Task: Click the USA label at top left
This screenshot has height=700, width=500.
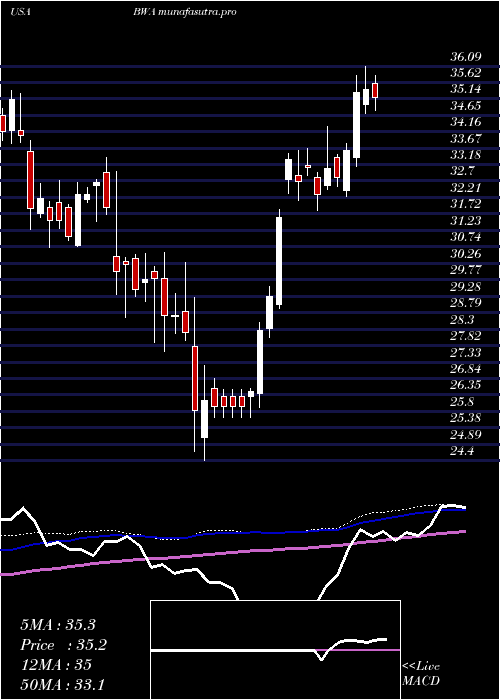Action: pos(20,12)
